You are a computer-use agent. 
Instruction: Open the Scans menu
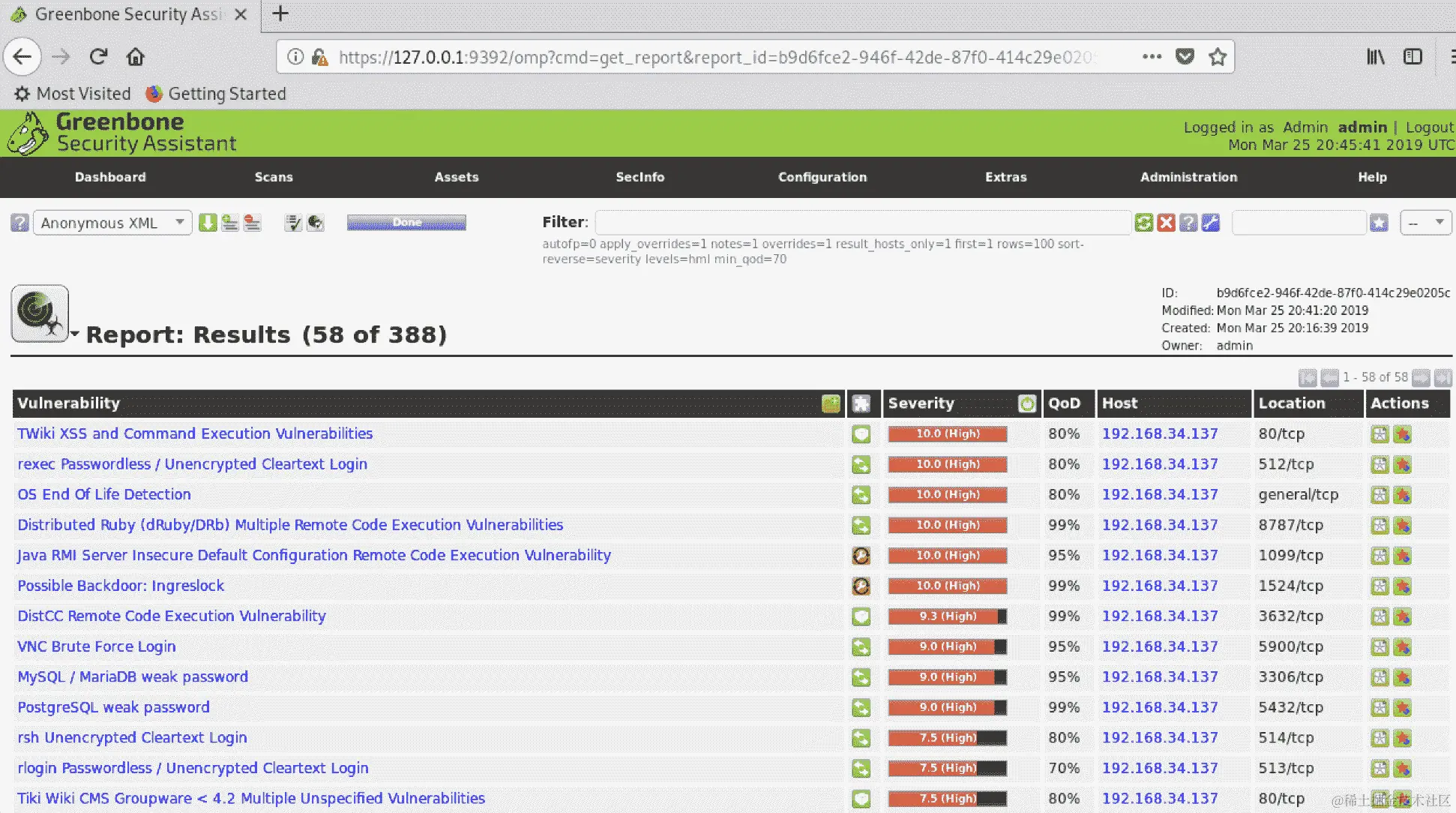click(274, 177)
